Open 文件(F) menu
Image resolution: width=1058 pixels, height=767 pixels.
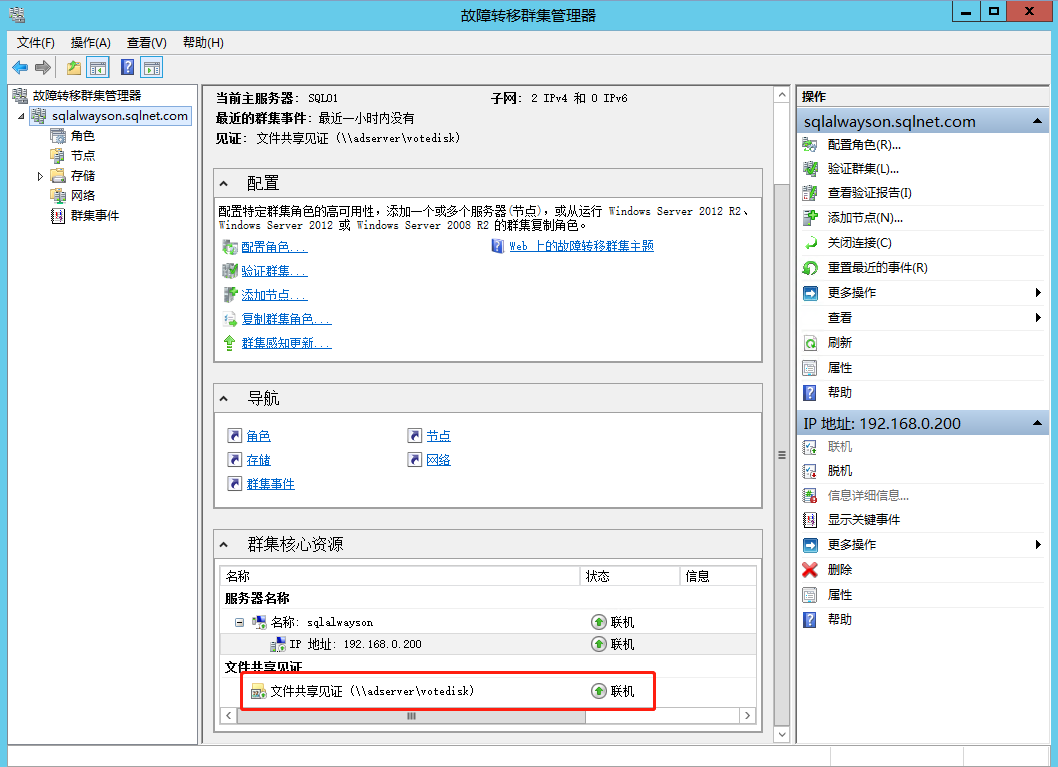click(x=36, y=42)
